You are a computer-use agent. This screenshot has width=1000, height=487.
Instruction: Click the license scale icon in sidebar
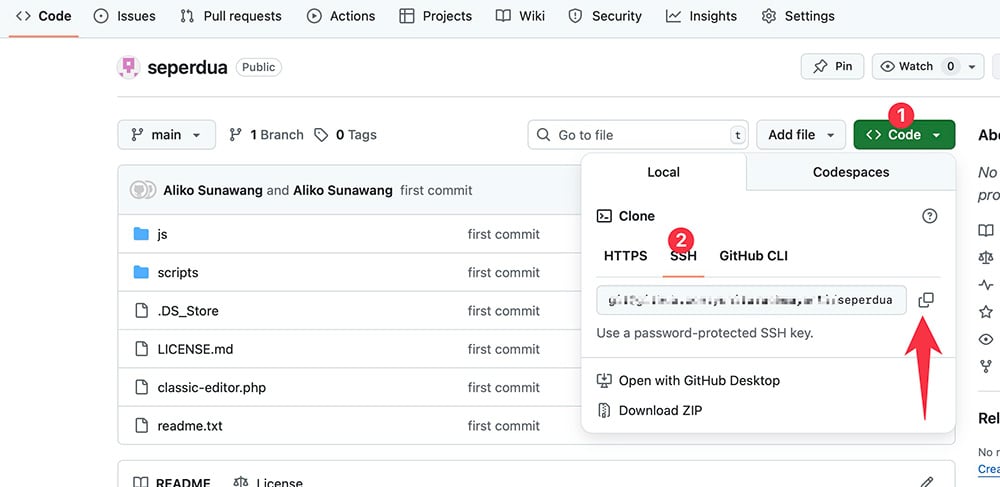click(986, 258)
